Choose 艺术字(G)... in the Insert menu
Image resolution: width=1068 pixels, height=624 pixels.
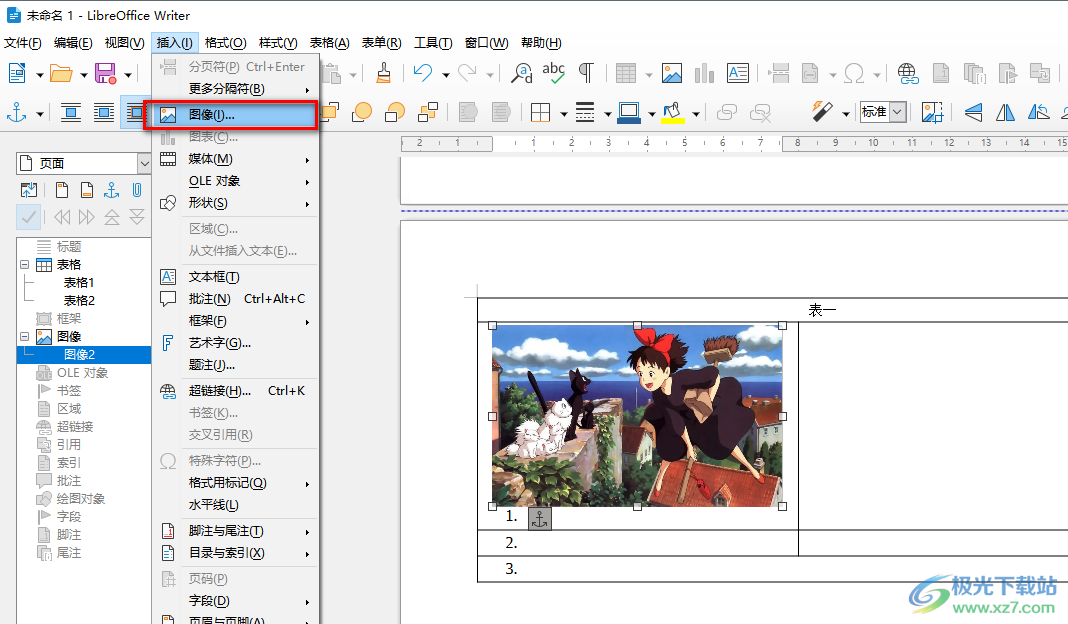point(235,343)
